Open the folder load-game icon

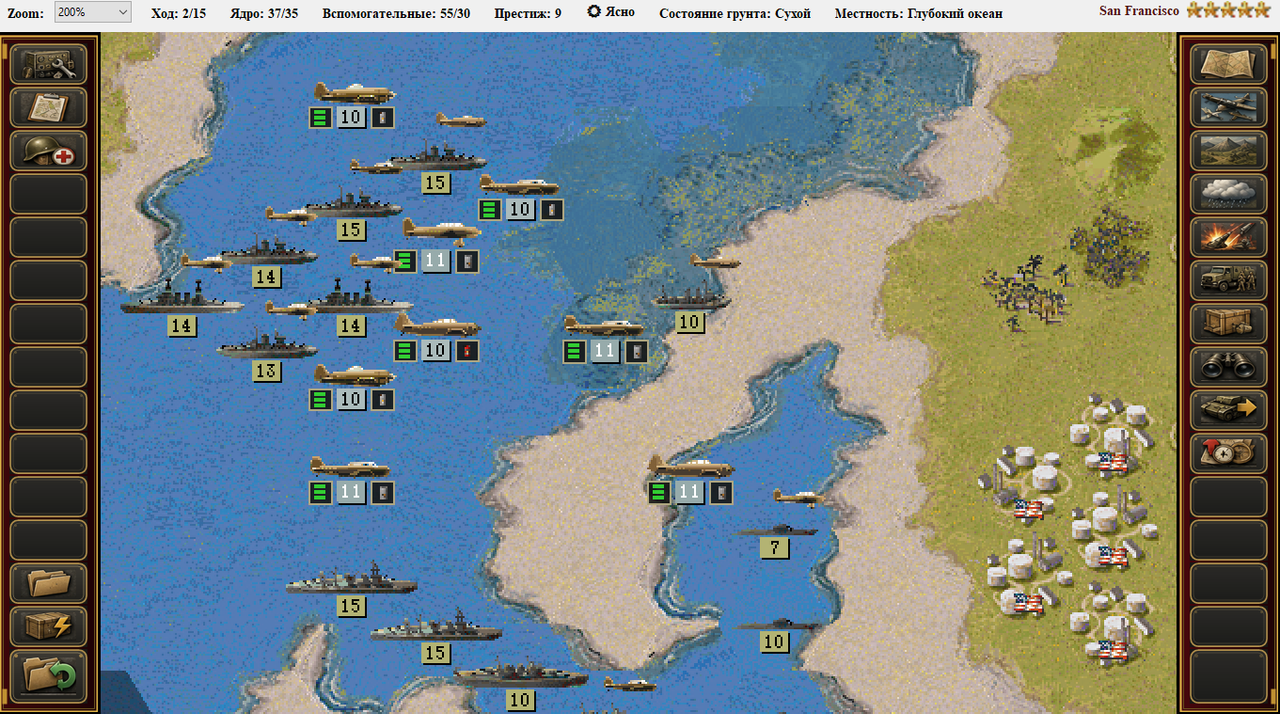[x=49, y=583]
